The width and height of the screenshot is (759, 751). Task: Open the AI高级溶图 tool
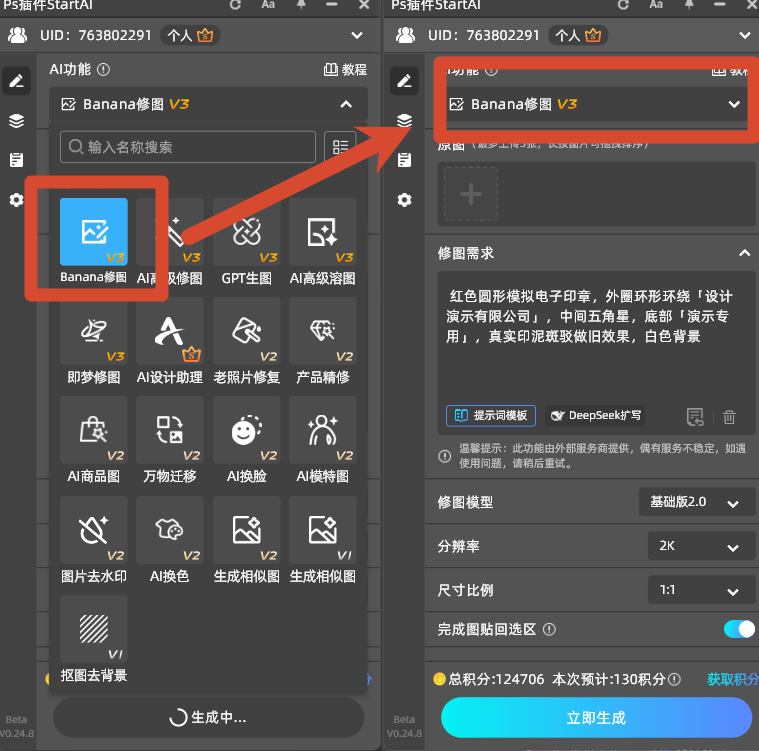(x=322, y=232)
